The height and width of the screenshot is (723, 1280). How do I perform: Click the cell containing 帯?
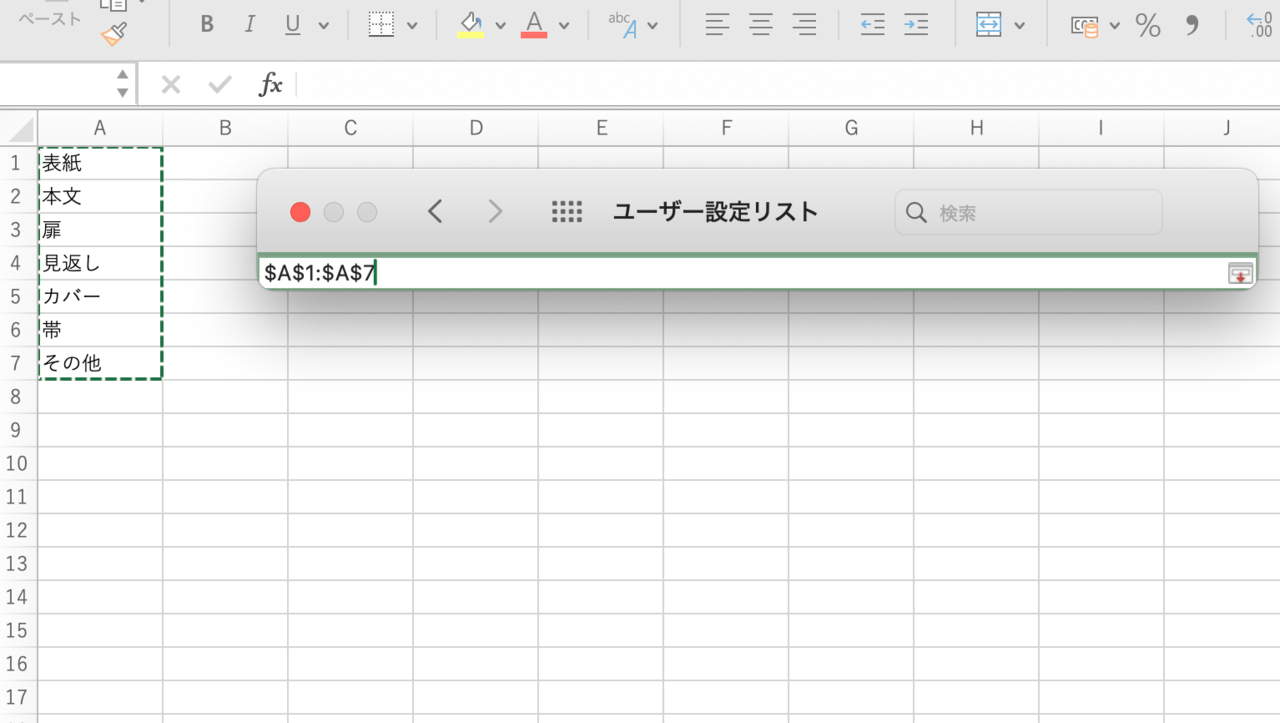(100, 330)
